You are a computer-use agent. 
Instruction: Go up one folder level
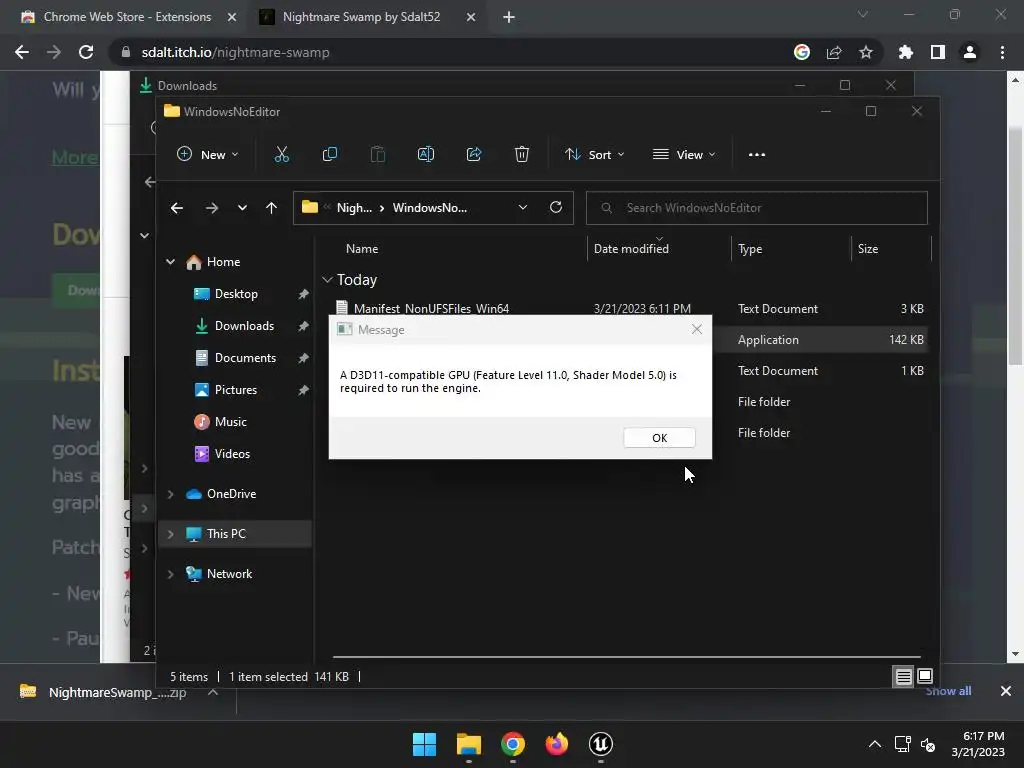(x=271, y=208)
